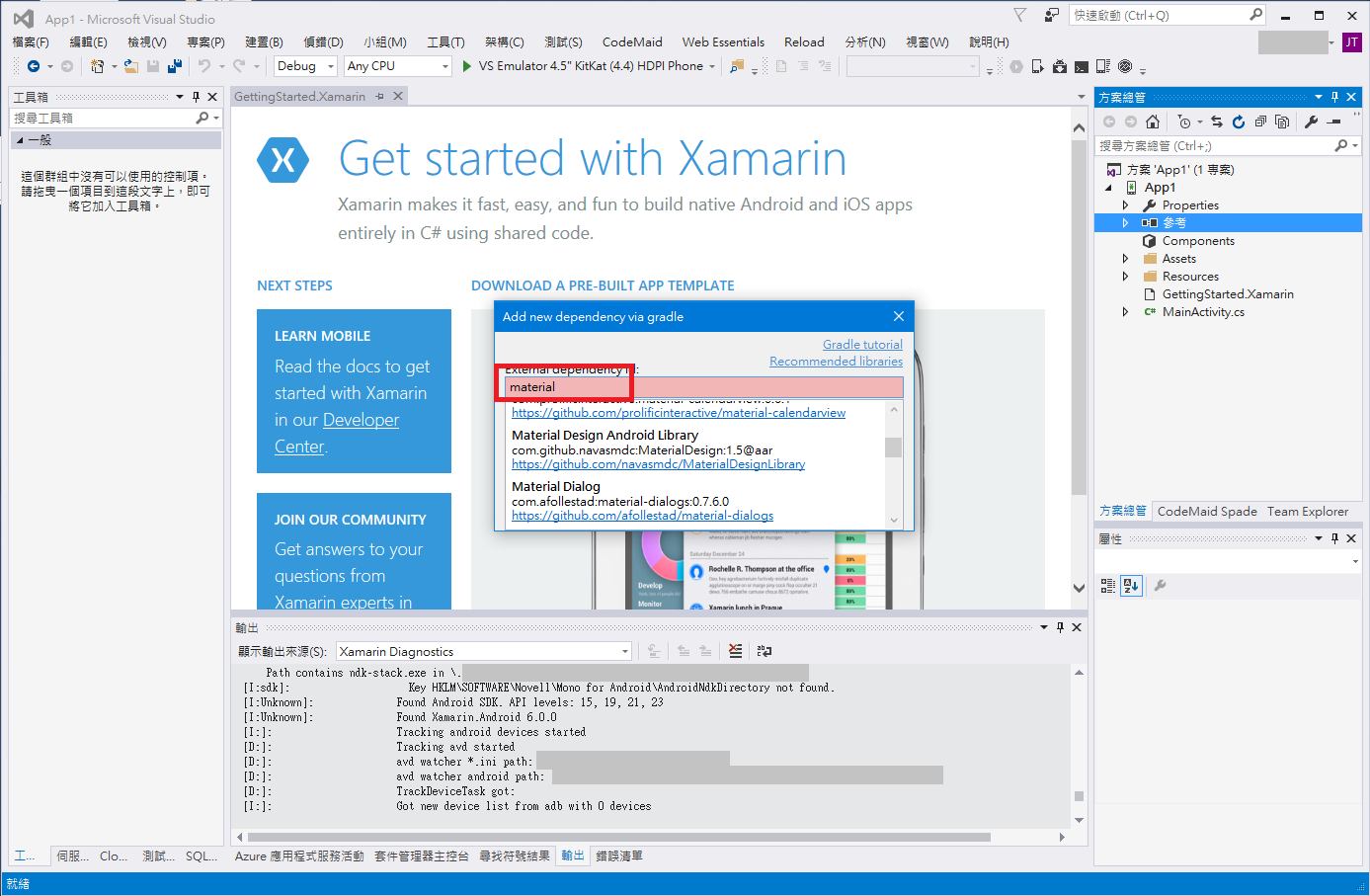Switch to the Team Explorer tab
Image resolution: width=1370 pixels, height=896 pixels.
click(x=1308, y=511)
